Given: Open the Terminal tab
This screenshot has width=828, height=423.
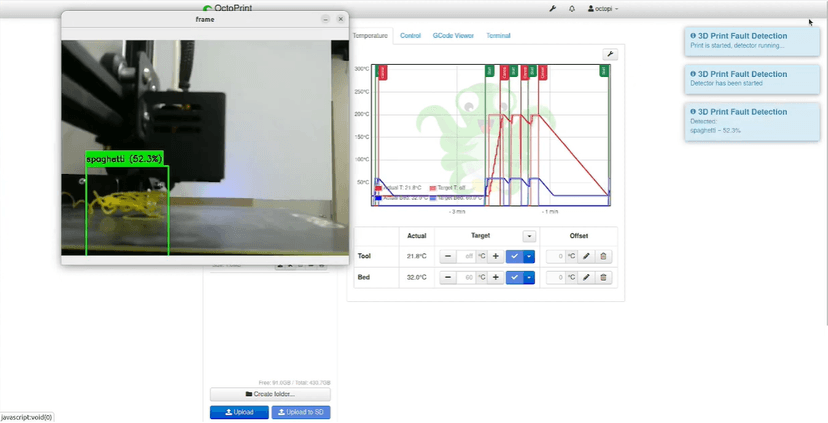Looking at the screenshot, I should click(498, 36).
